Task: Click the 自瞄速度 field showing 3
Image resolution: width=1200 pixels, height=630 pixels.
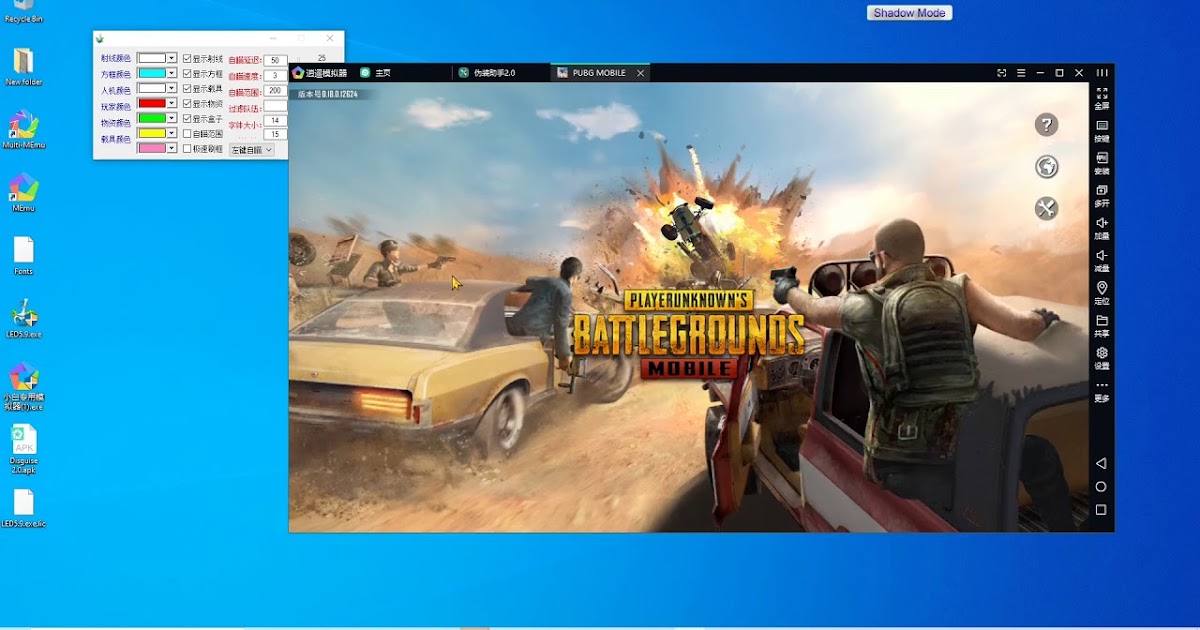Action: click(x=275, y=76)
